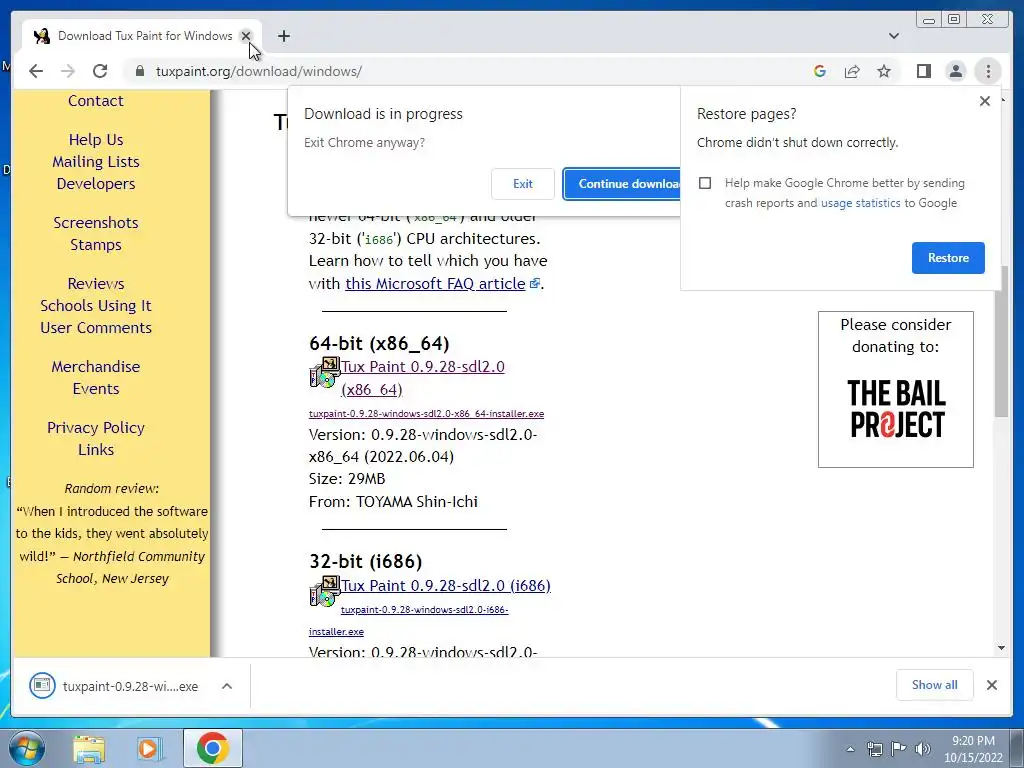Open the Events sidebar link
Viewport: 1024px width, 768px height.
click(x=96, y=389)
